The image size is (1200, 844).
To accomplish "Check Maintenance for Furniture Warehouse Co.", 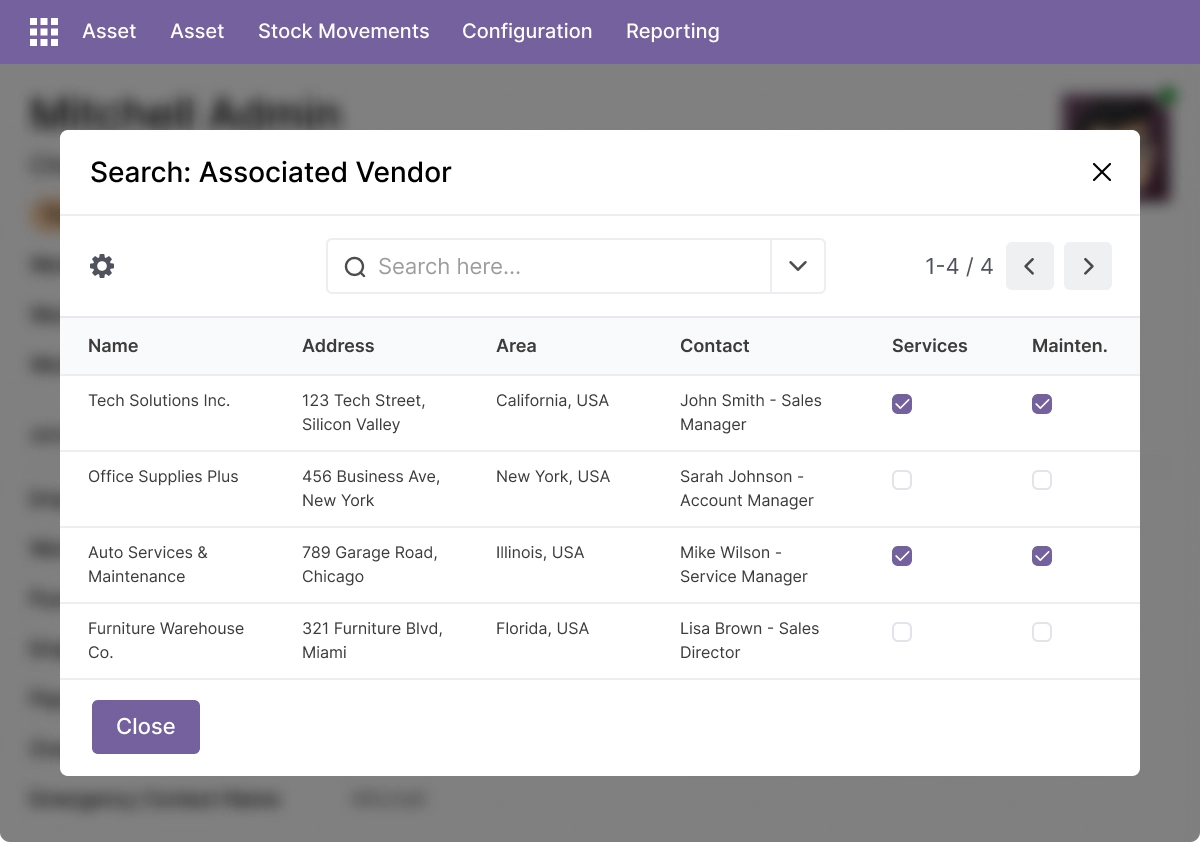I will [1042, 632].
